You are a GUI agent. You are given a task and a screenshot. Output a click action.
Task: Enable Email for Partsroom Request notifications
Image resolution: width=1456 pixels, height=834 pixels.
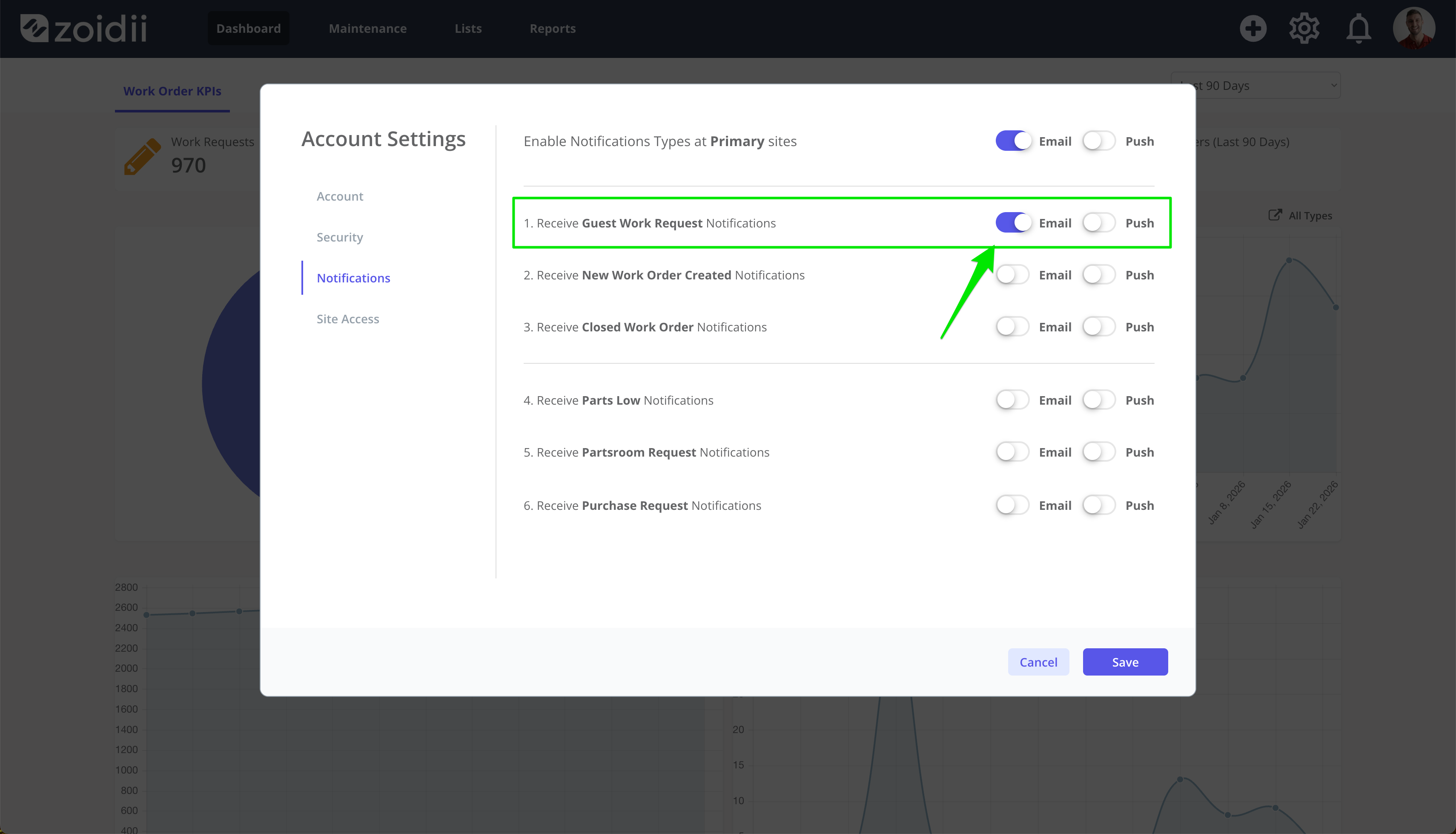click(x=1013, y=452)
